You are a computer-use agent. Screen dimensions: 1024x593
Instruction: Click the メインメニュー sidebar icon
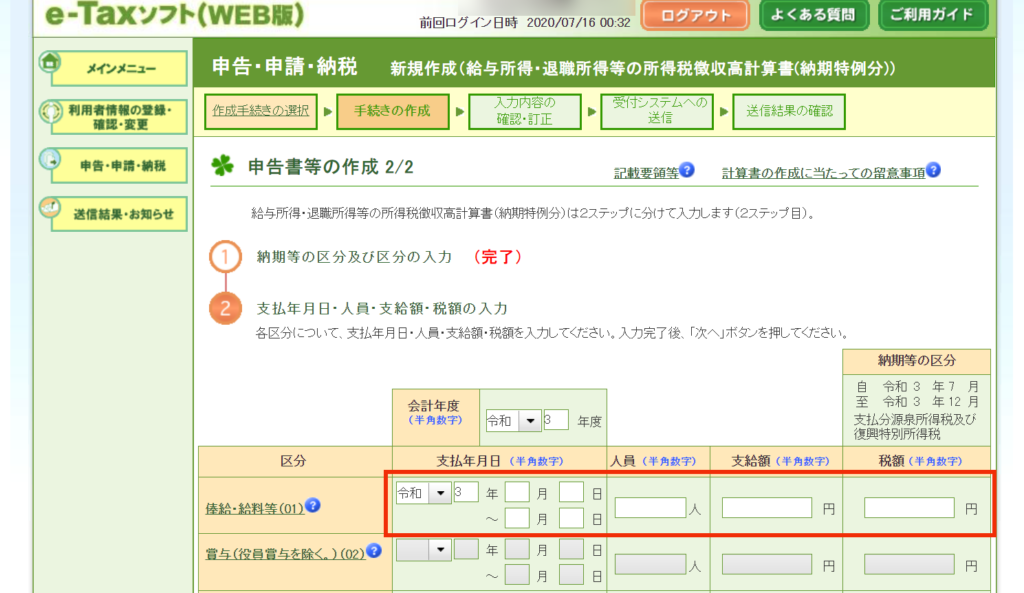pyautogui.click(x=51, y=62)
